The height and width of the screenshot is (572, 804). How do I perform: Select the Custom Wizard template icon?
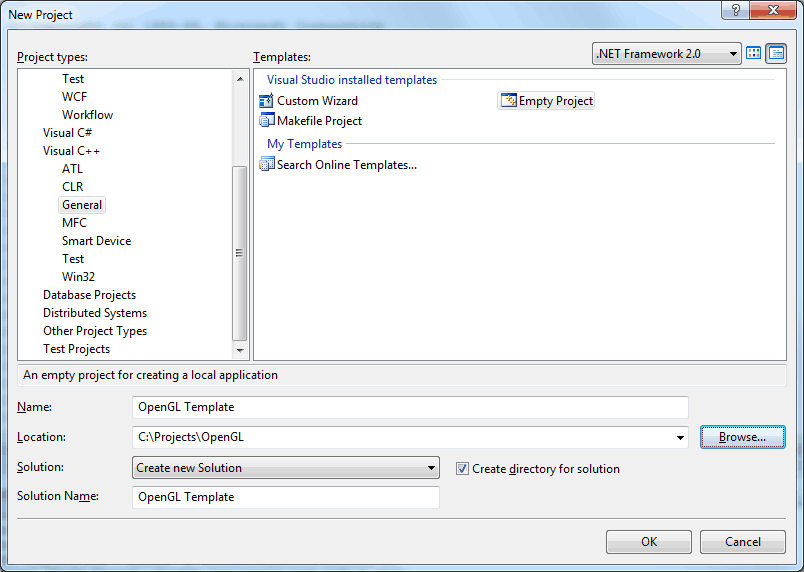click(x=266, y=100)
